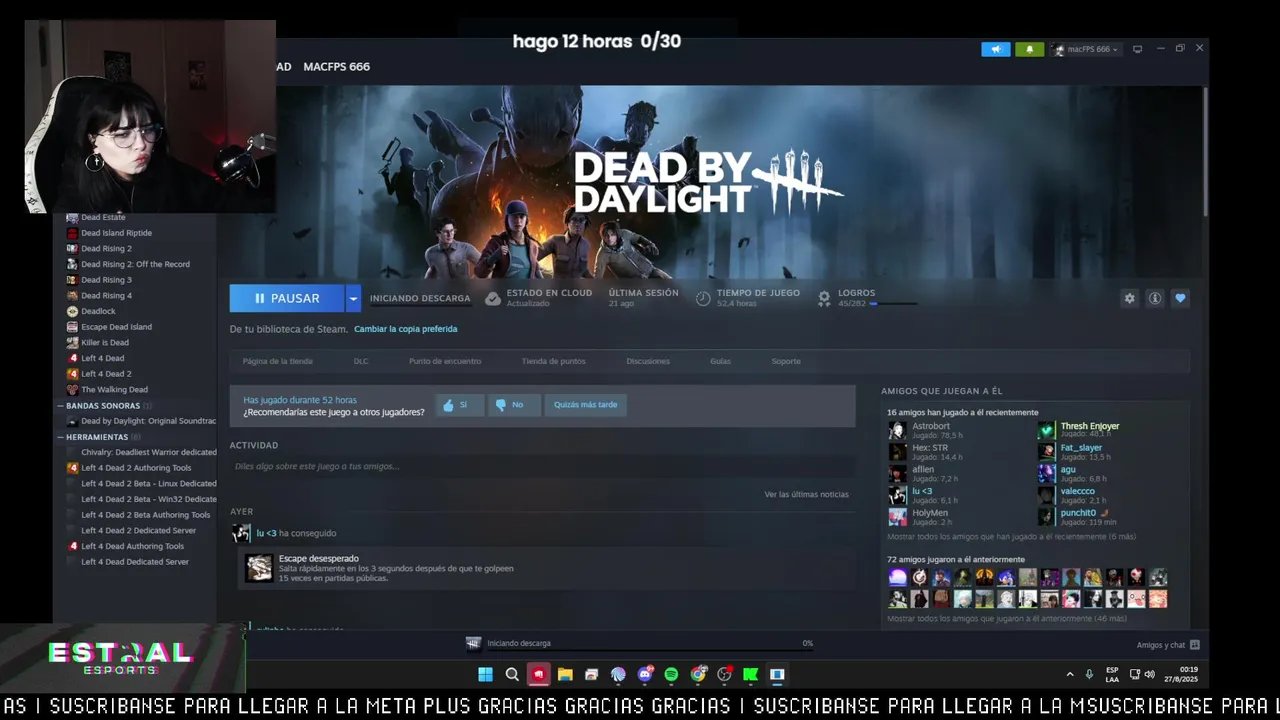This screenshot has width=1280, height=720.
Task: Select Dead by Daylight: Original Soundtrack
Action: (148, 421)
